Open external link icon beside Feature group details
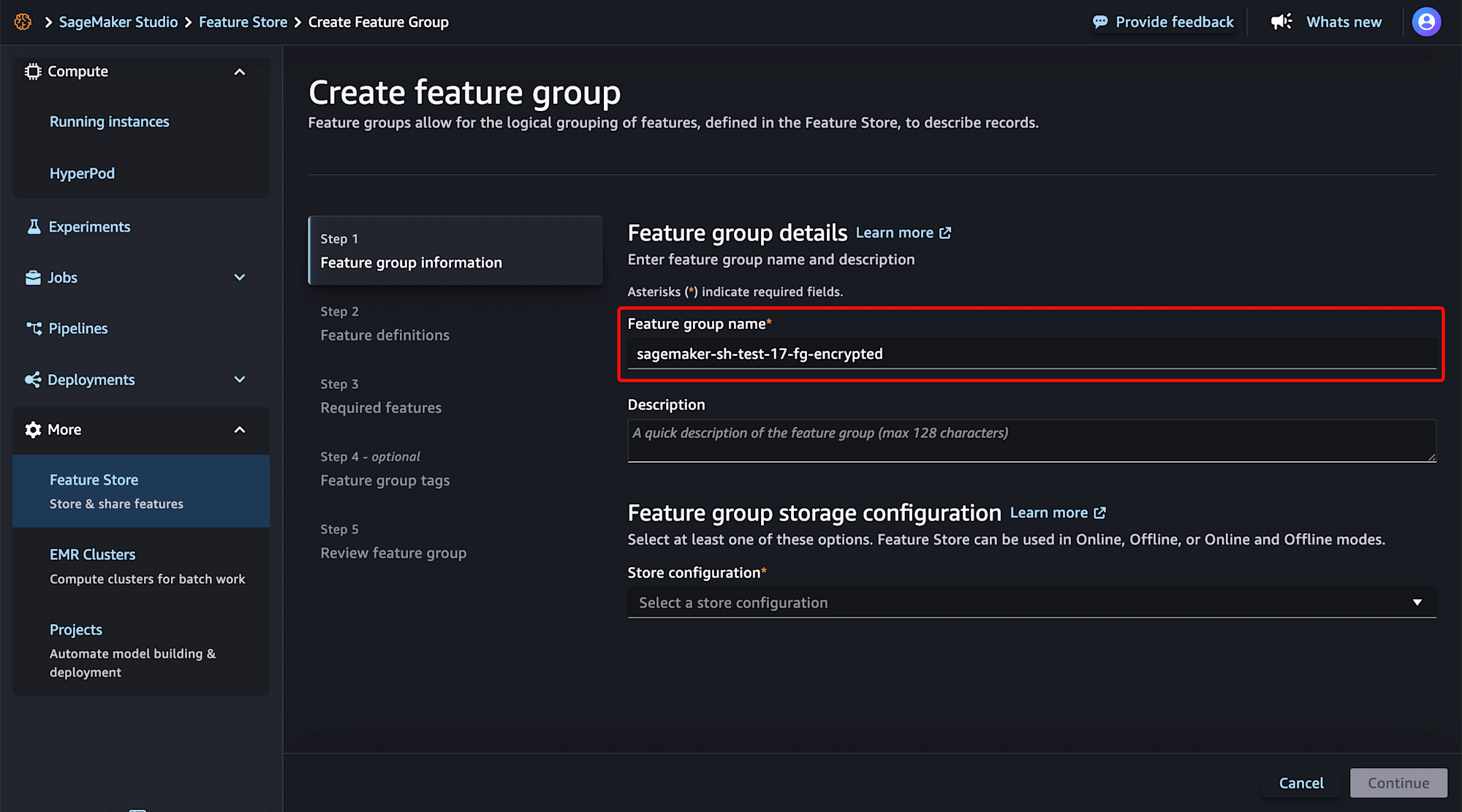1462x812 pixels. 945,232
